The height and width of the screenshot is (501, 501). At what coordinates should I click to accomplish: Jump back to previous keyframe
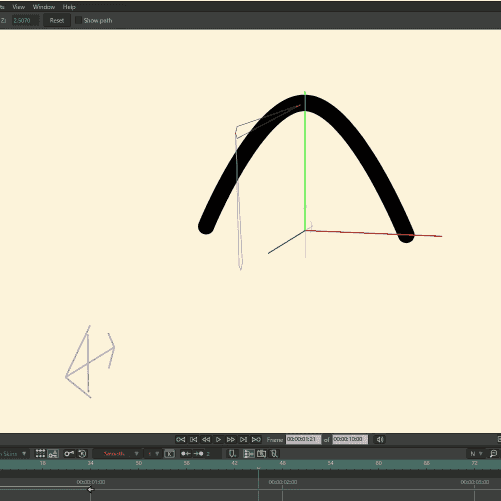point(206,439)
